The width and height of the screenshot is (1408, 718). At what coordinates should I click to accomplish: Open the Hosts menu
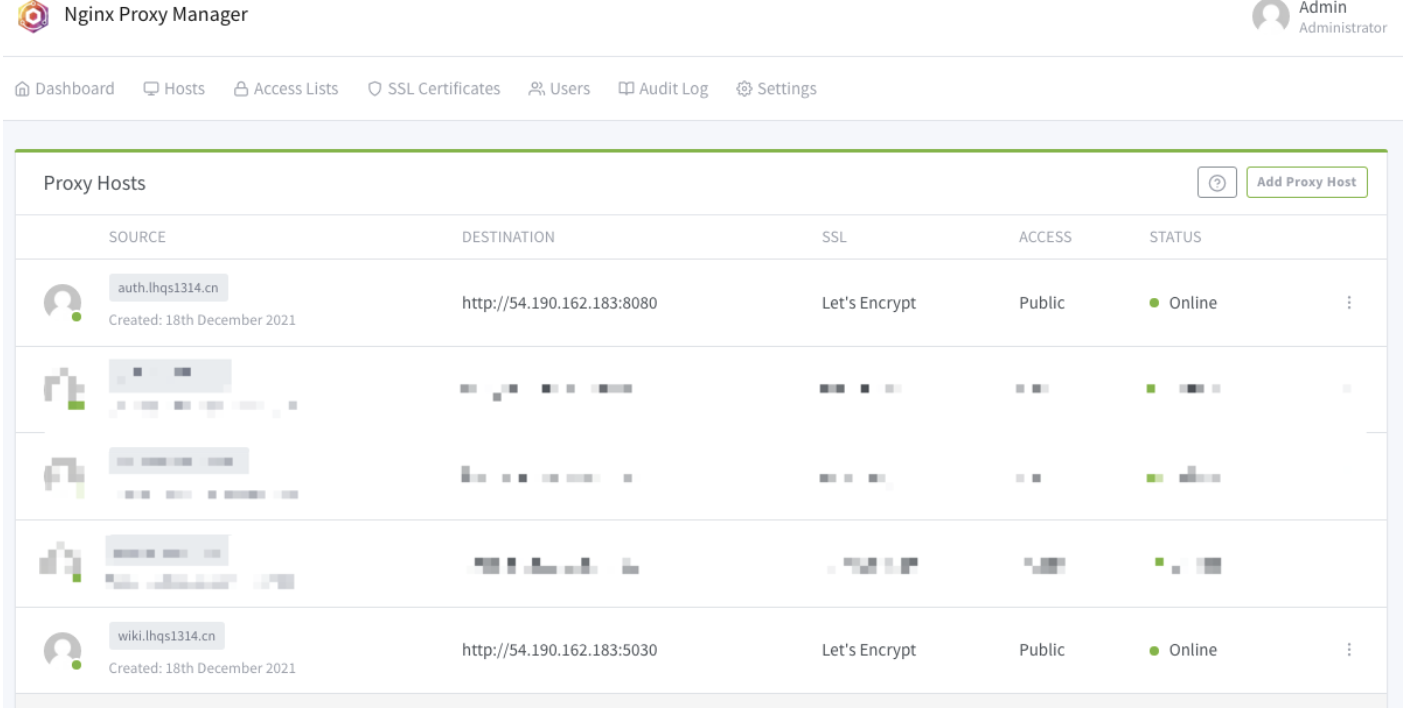[x=174, y=89]
